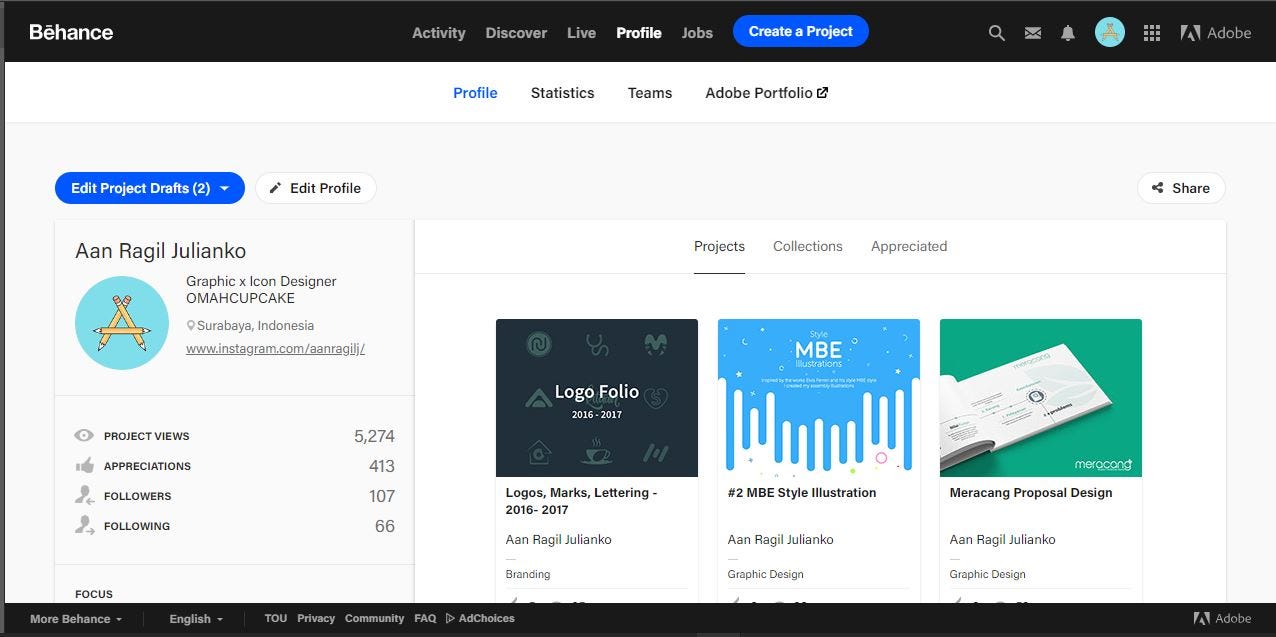The width and height of the screenshot is (1276, 637).
Task: Open Community link in footer
Action: click(375, 619)
